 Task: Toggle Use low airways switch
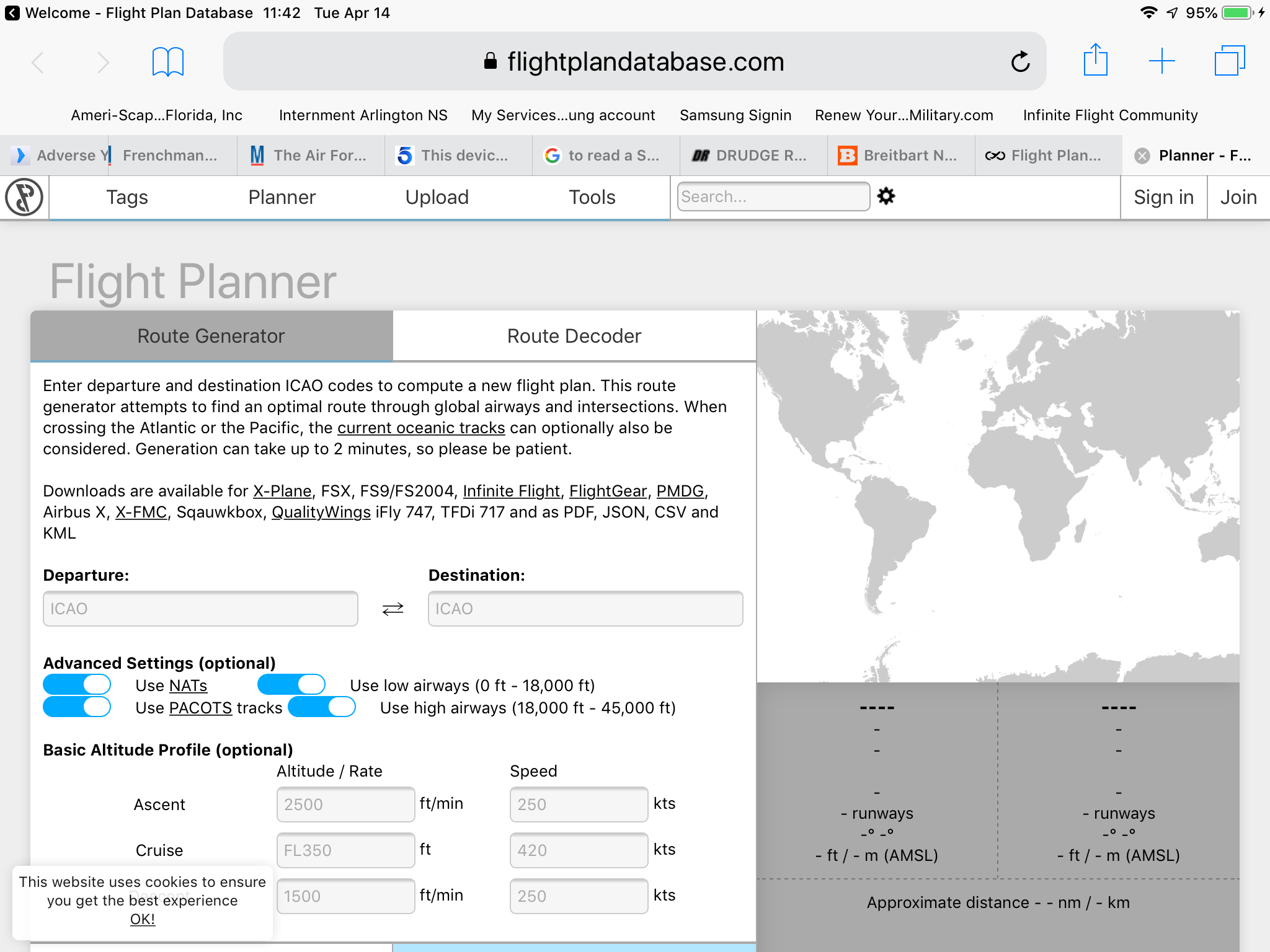point(291,685)
